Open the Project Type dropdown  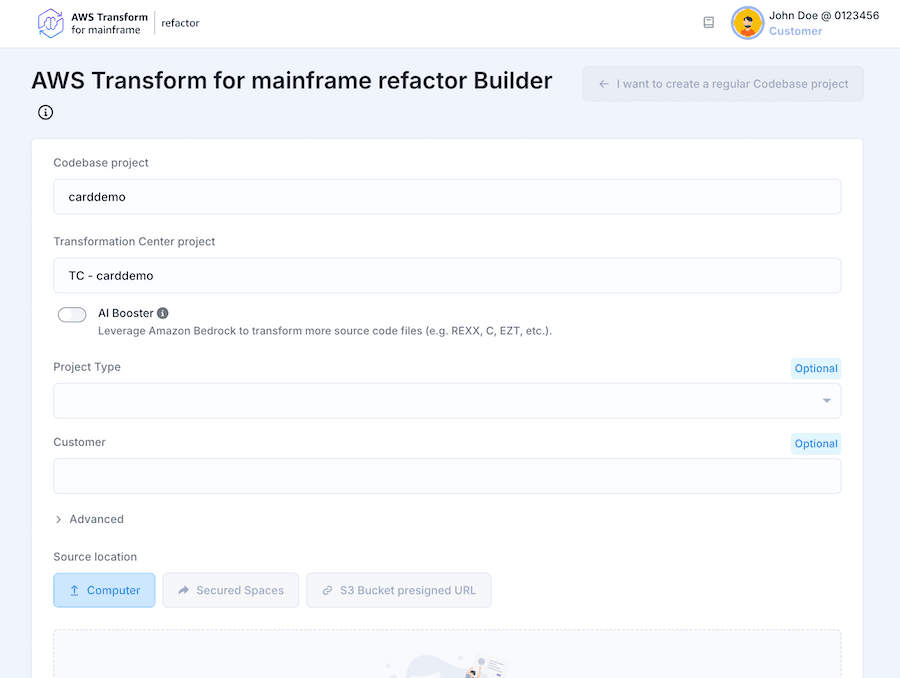point(446,401)
